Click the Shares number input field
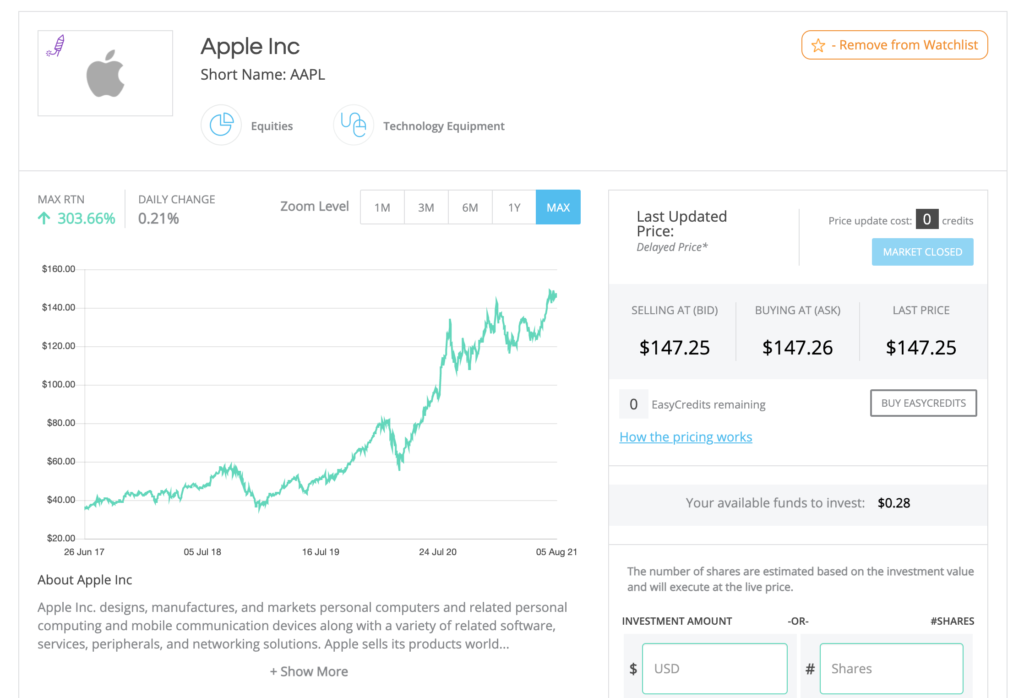This screenshot has height=698, width=1024. (x=891, y=669)
